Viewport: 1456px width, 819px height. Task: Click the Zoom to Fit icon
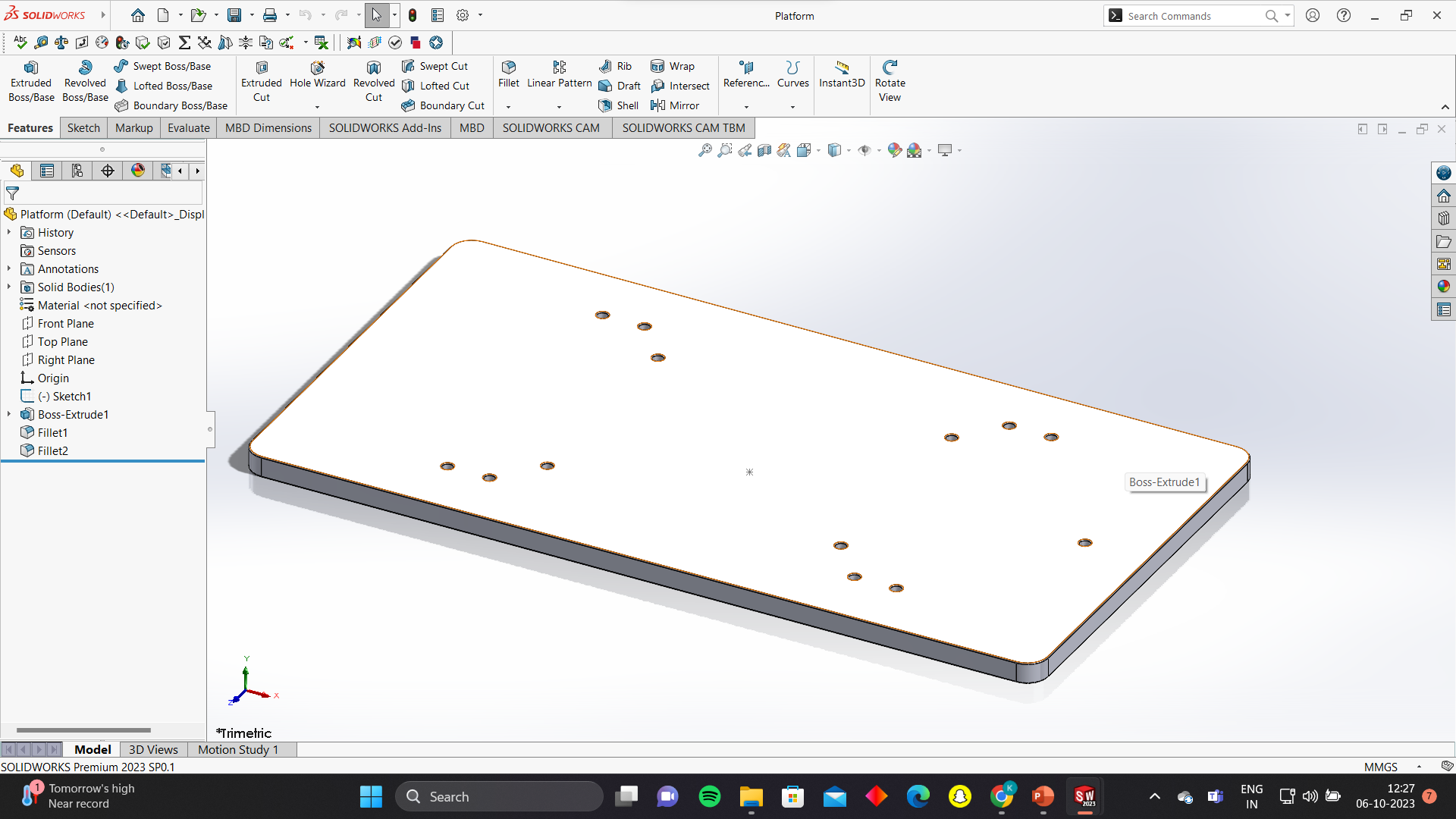705,150
